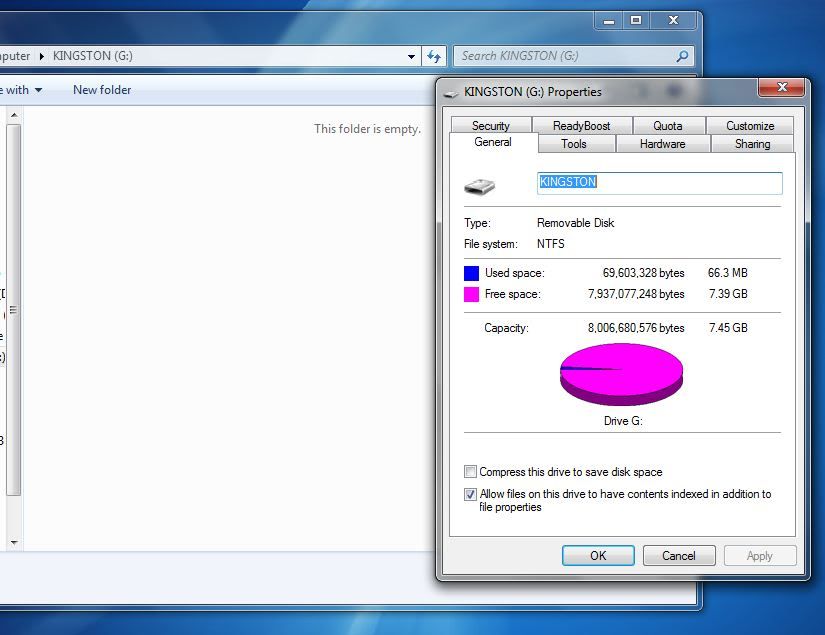Click the drive icon beside the volume name field
Image resolution: width=825 pixels, height=635 pixels.
click(x=479, y=186)
